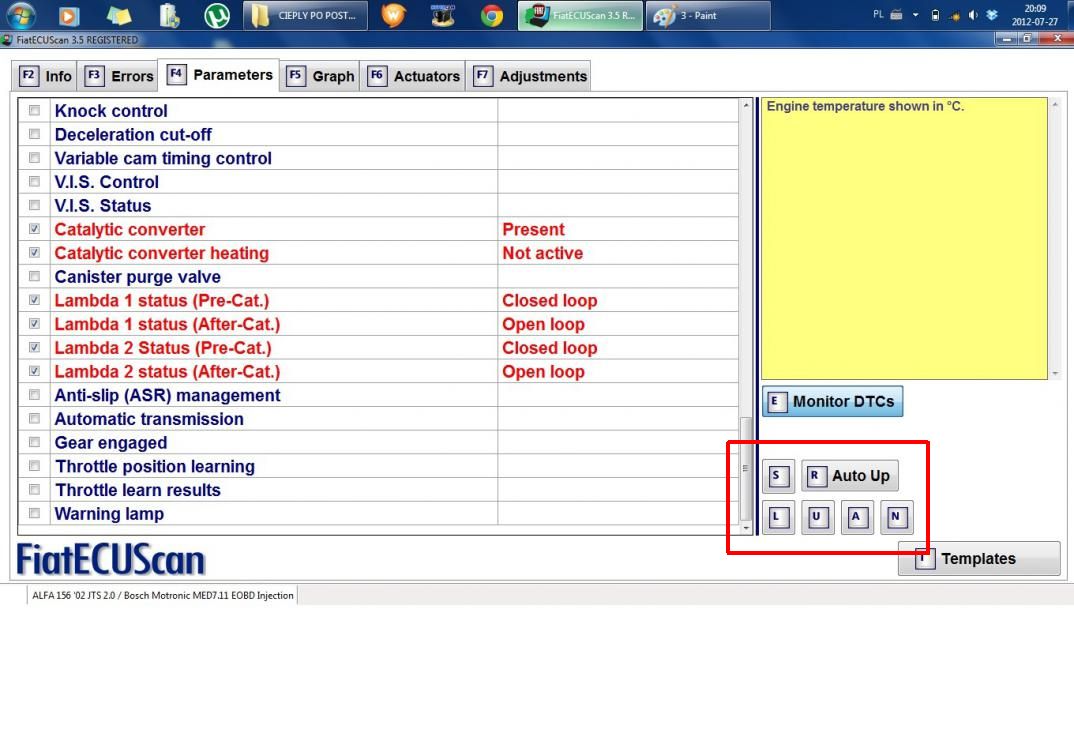This screenshot has width=1074, height=752.
Task: Open uTorrent from taskbar
Action: tap(217, 15)
